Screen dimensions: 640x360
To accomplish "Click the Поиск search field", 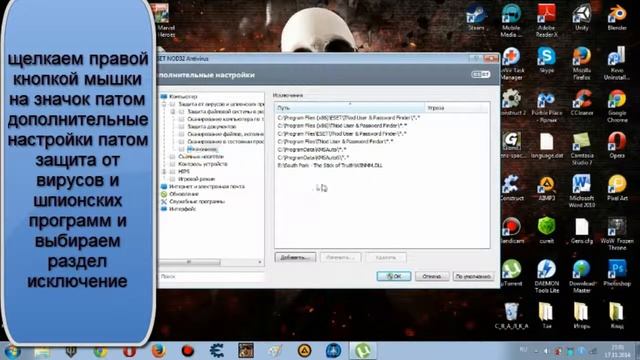I will pos(211,276).
